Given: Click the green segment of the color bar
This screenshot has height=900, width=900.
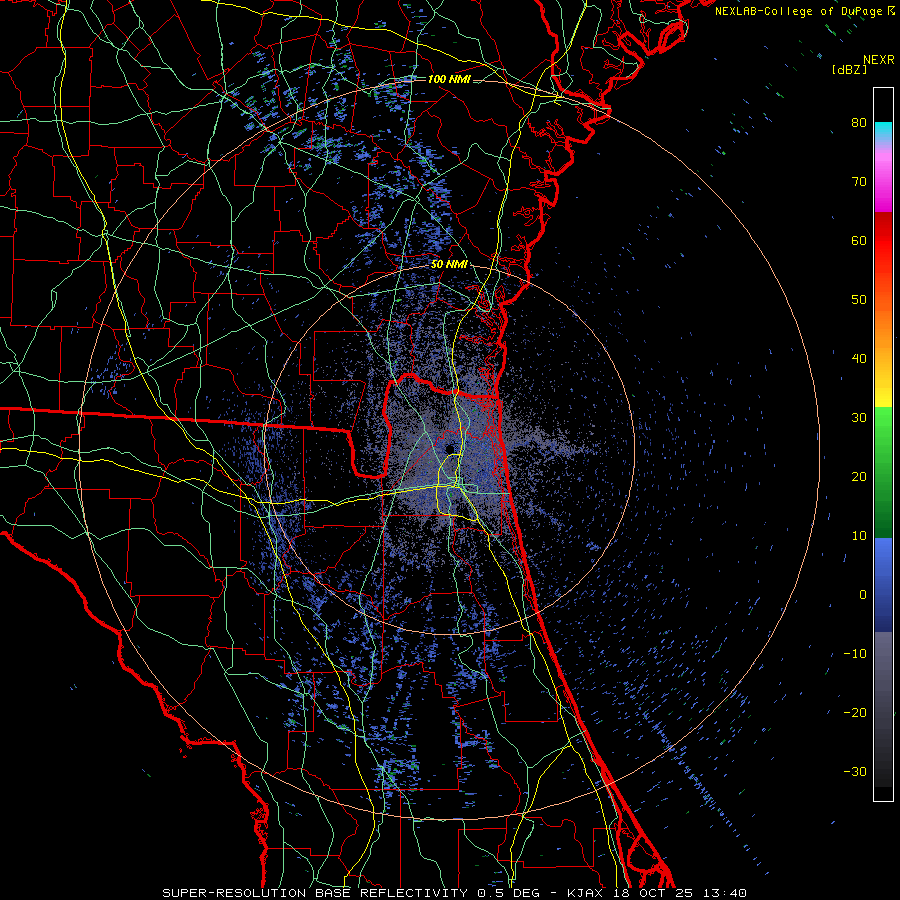Looking at the screenshot, I should coord(883,472).
